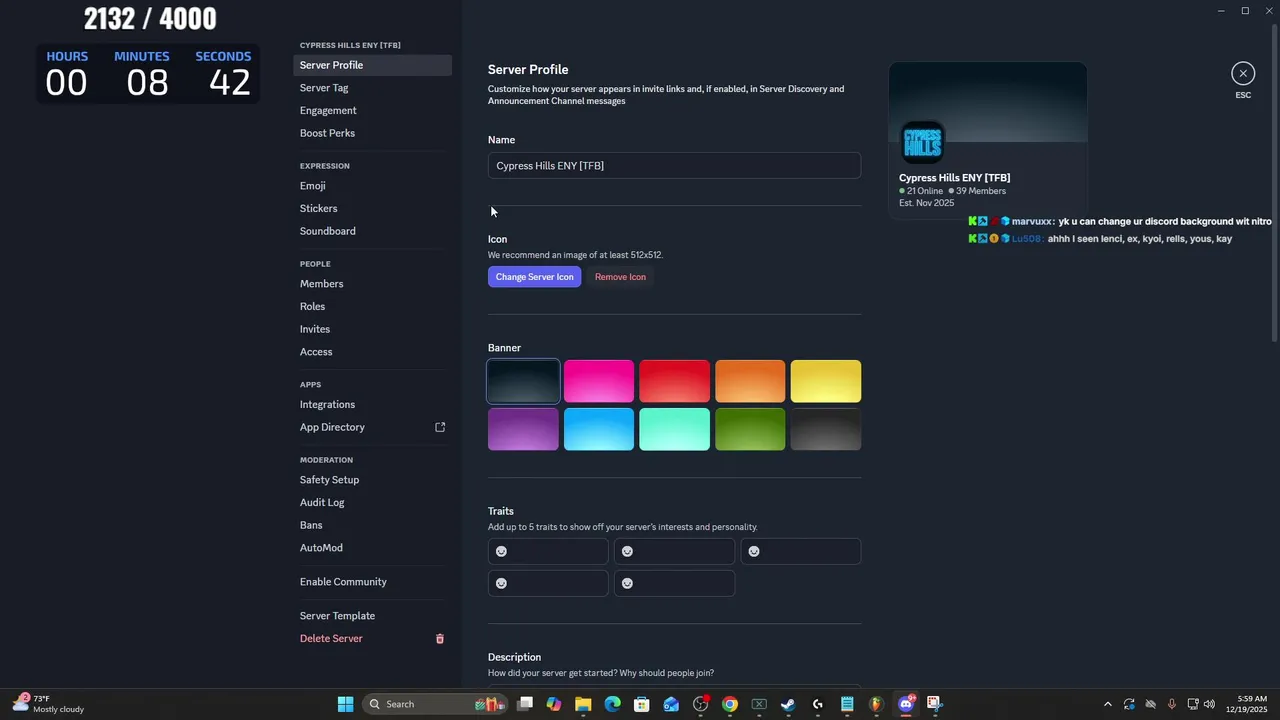Image resolution: width=1280 pixels, height=720 pixels.
Task: Select blue banner swatch
Action: pos(599,429)
